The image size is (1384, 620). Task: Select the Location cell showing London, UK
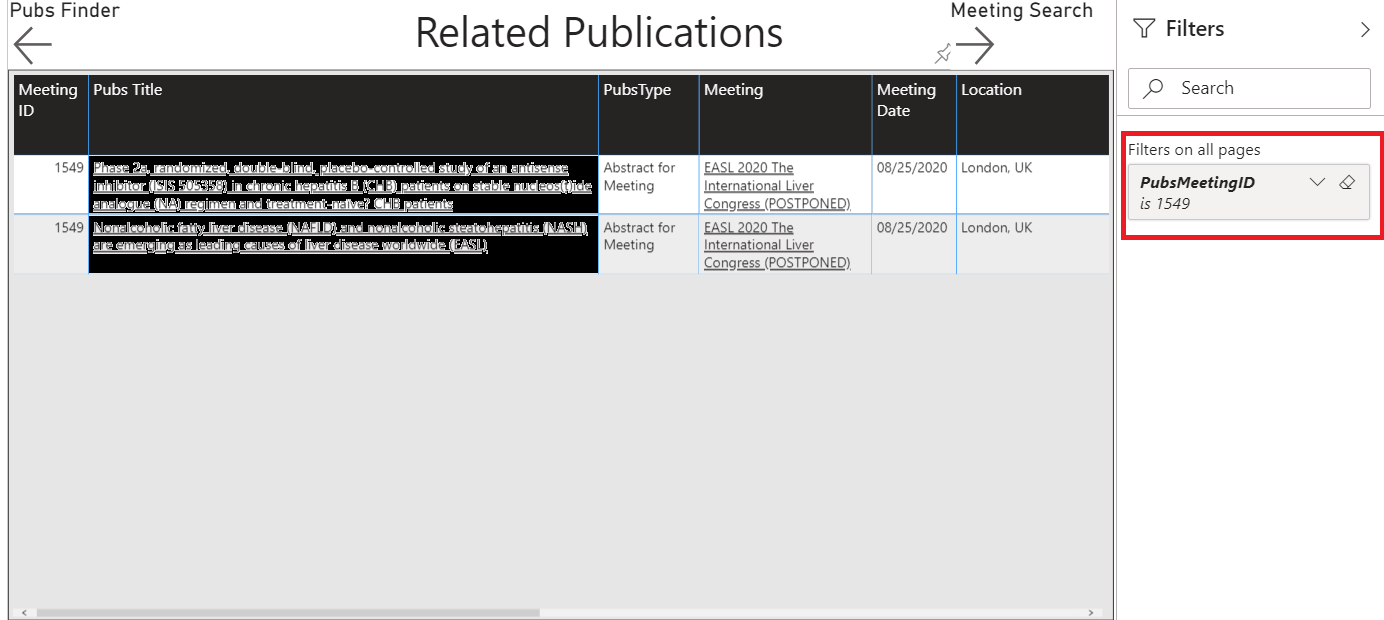(x=997, y=168)
